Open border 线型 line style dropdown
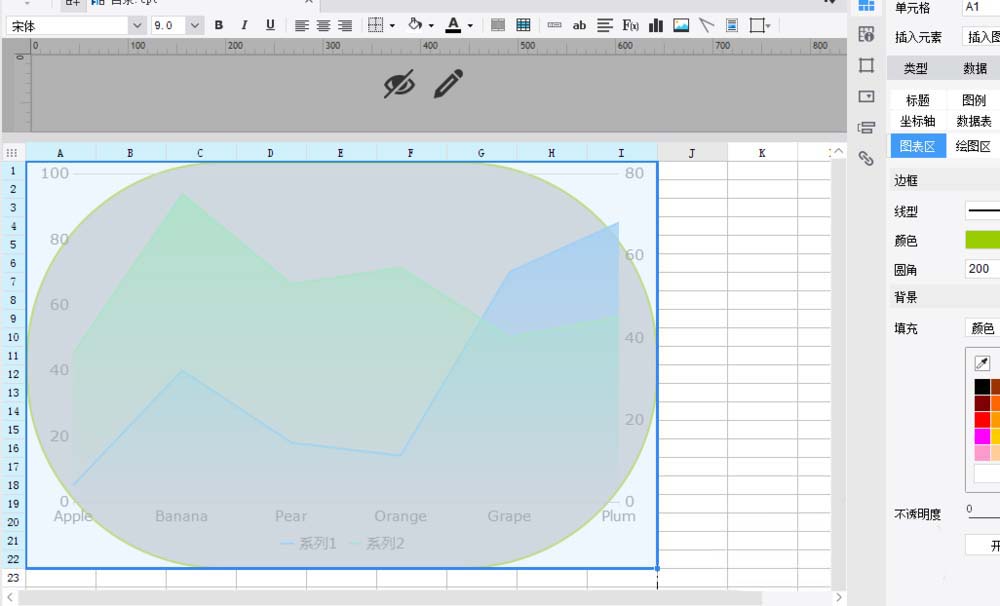The image size is (1000, 606). tap(983, 210)
